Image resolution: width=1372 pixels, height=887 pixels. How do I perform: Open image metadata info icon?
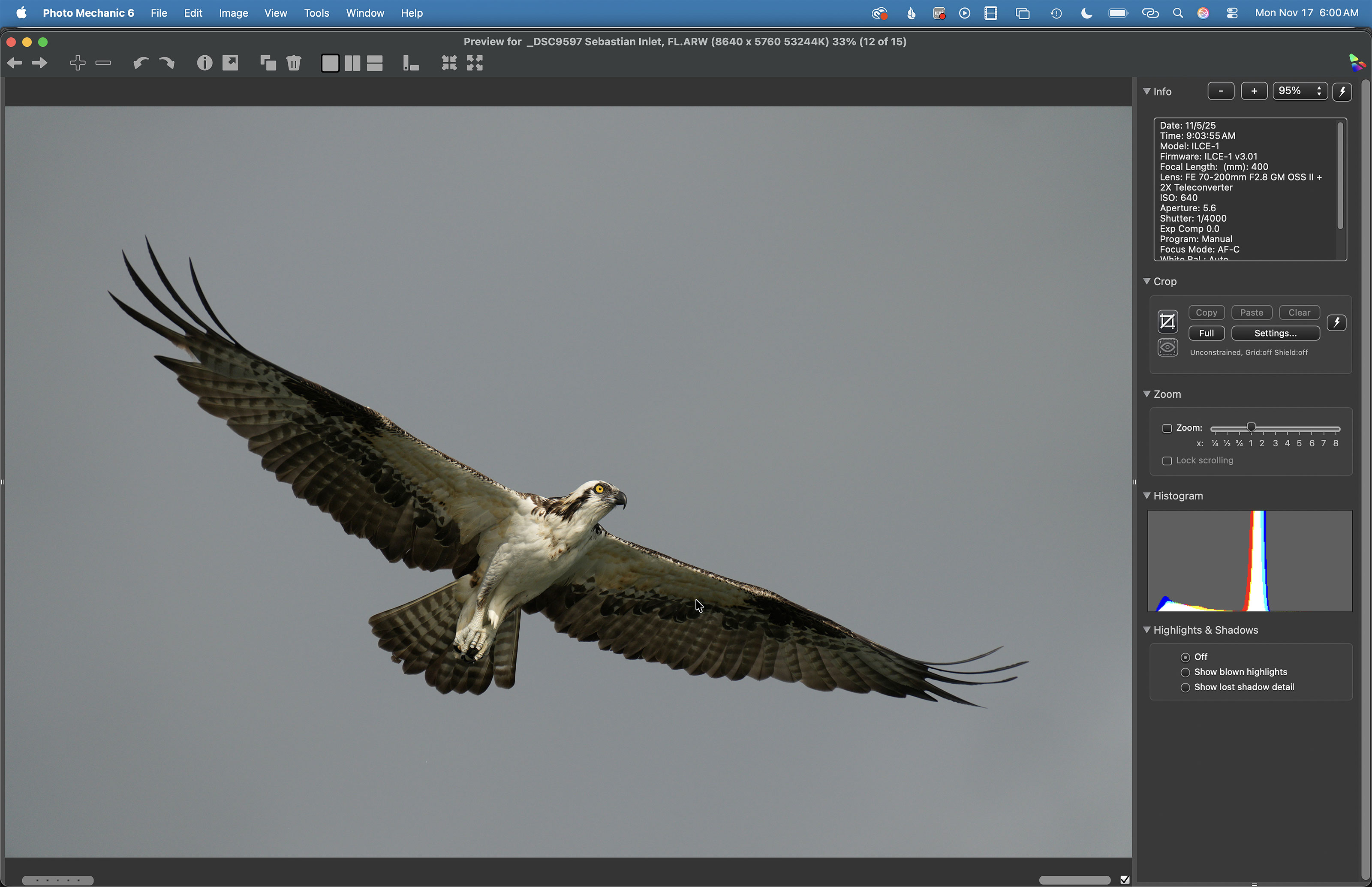205,63
